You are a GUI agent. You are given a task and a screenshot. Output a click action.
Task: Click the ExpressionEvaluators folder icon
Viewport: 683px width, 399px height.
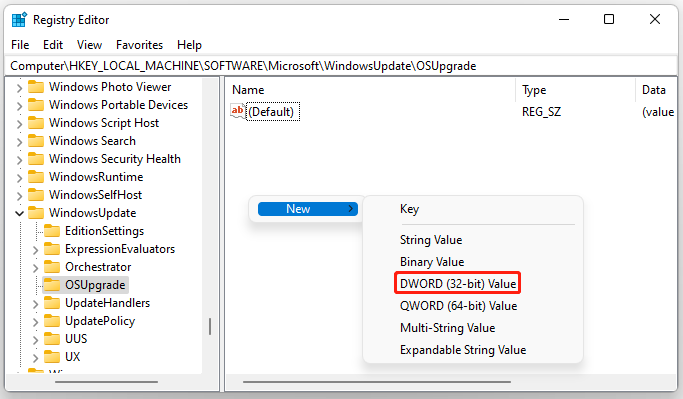[52, 249]
